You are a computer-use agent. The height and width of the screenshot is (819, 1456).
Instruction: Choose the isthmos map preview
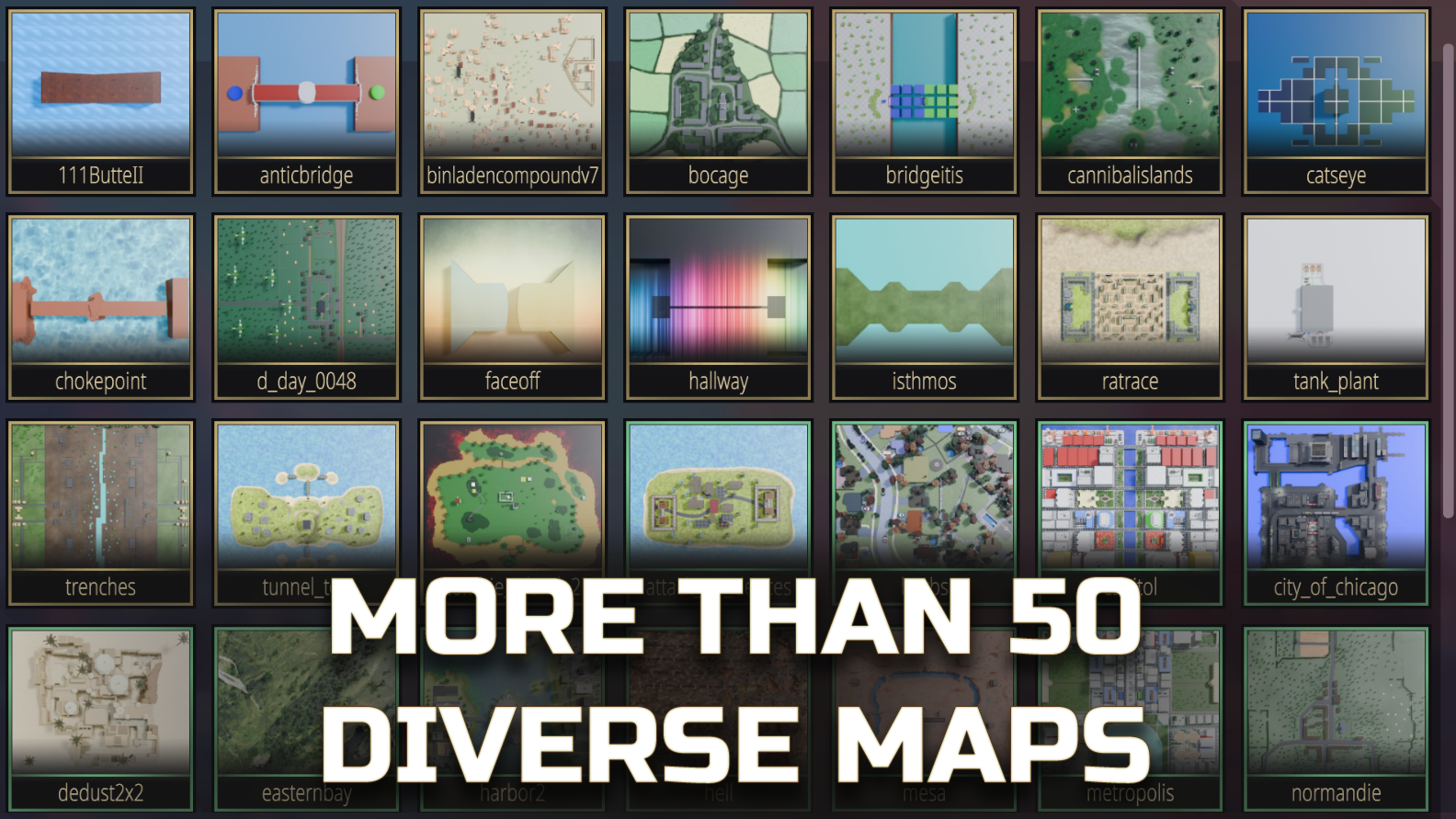pyautogui.click(x=924, y=307)
